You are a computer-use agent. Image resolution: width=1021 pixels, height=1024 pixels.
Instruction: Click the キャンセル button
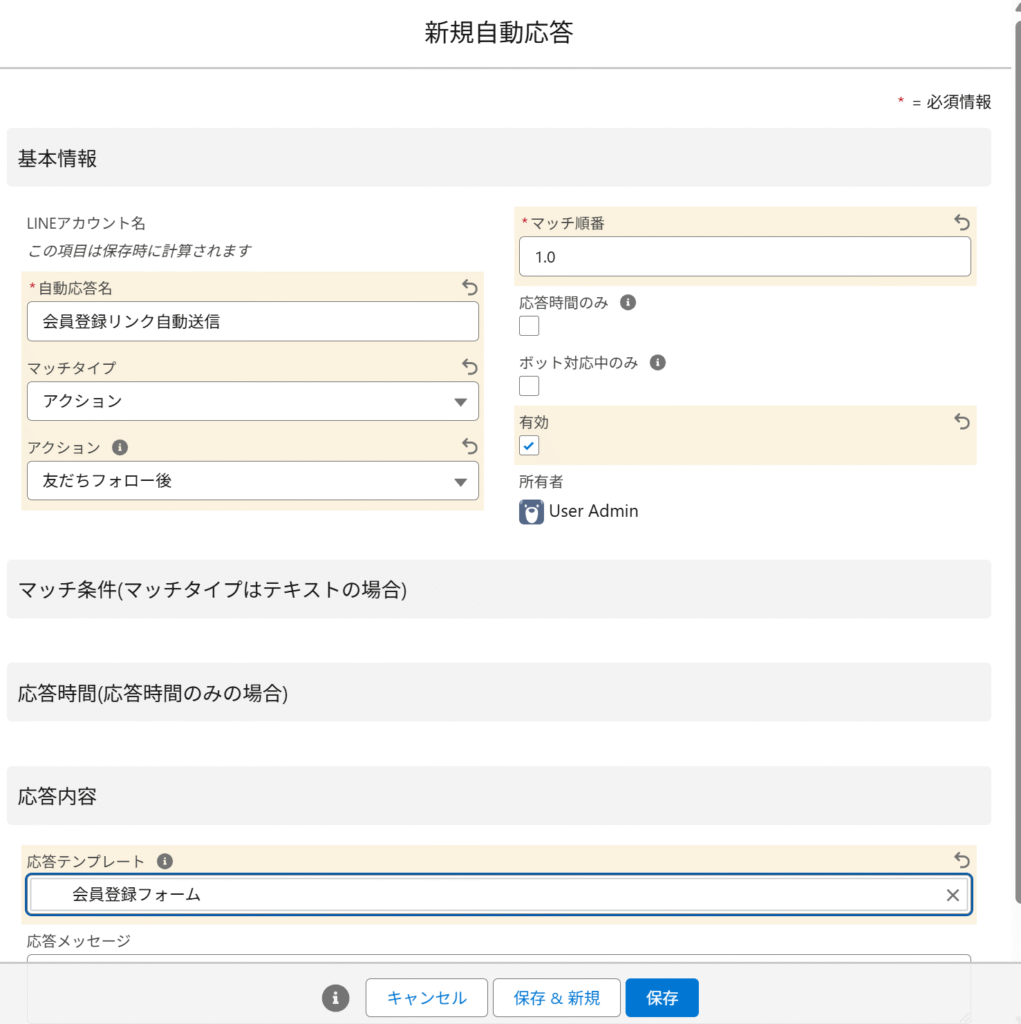point(426,998)
